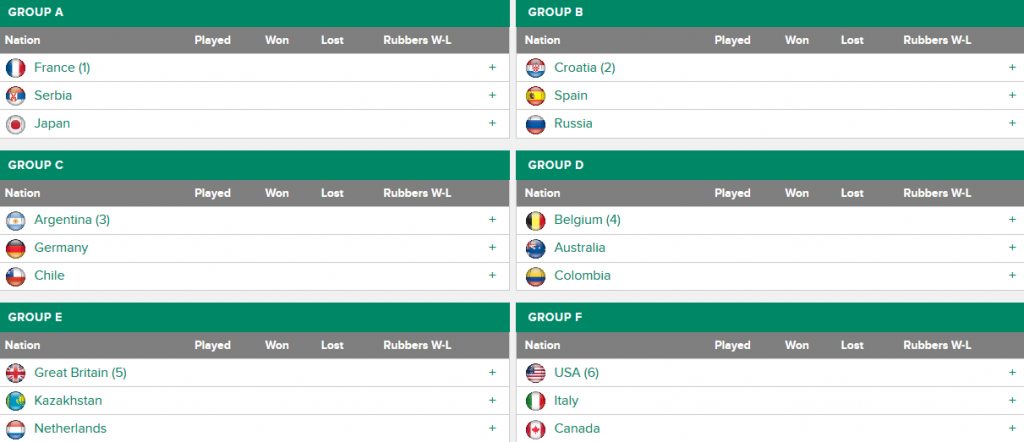Expand the Germany row plus sign
This screenshot has width=1024, height=442.
click(x=492, y=248)
